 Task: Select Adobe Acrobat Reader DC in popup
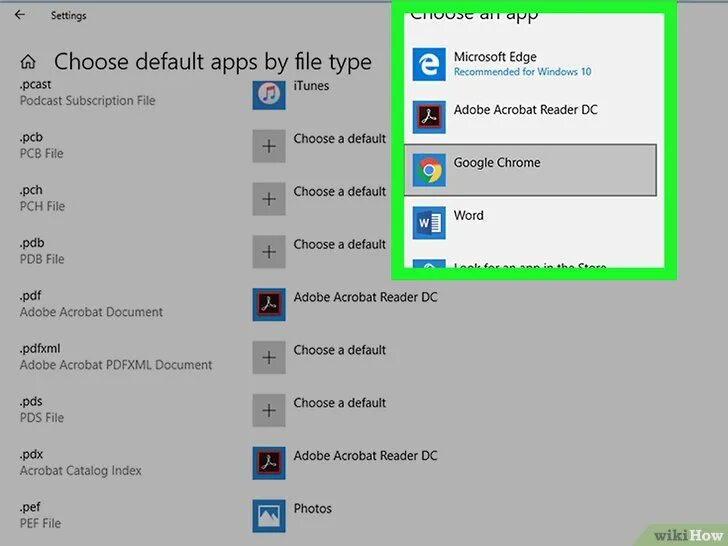click(530, 117)
